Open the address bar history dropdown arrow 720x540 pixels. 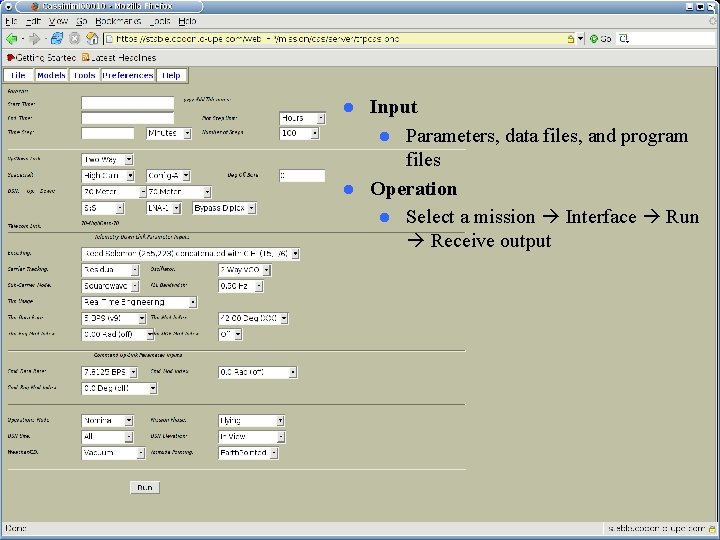click(x=580, y=39)
